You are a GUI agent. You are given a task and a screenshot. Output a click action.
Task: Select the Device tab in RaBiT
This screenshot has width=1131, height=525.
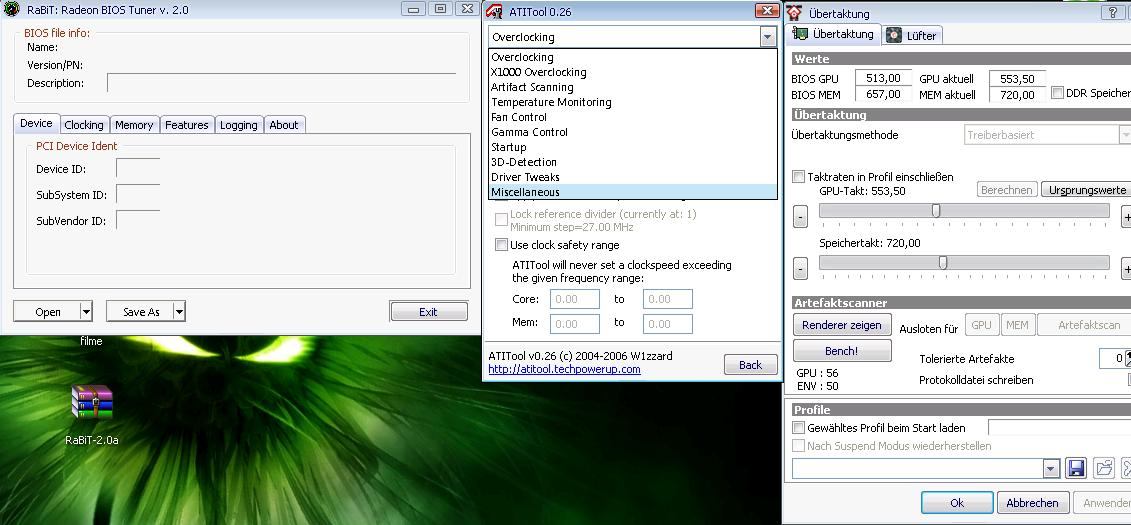point(36,123)
